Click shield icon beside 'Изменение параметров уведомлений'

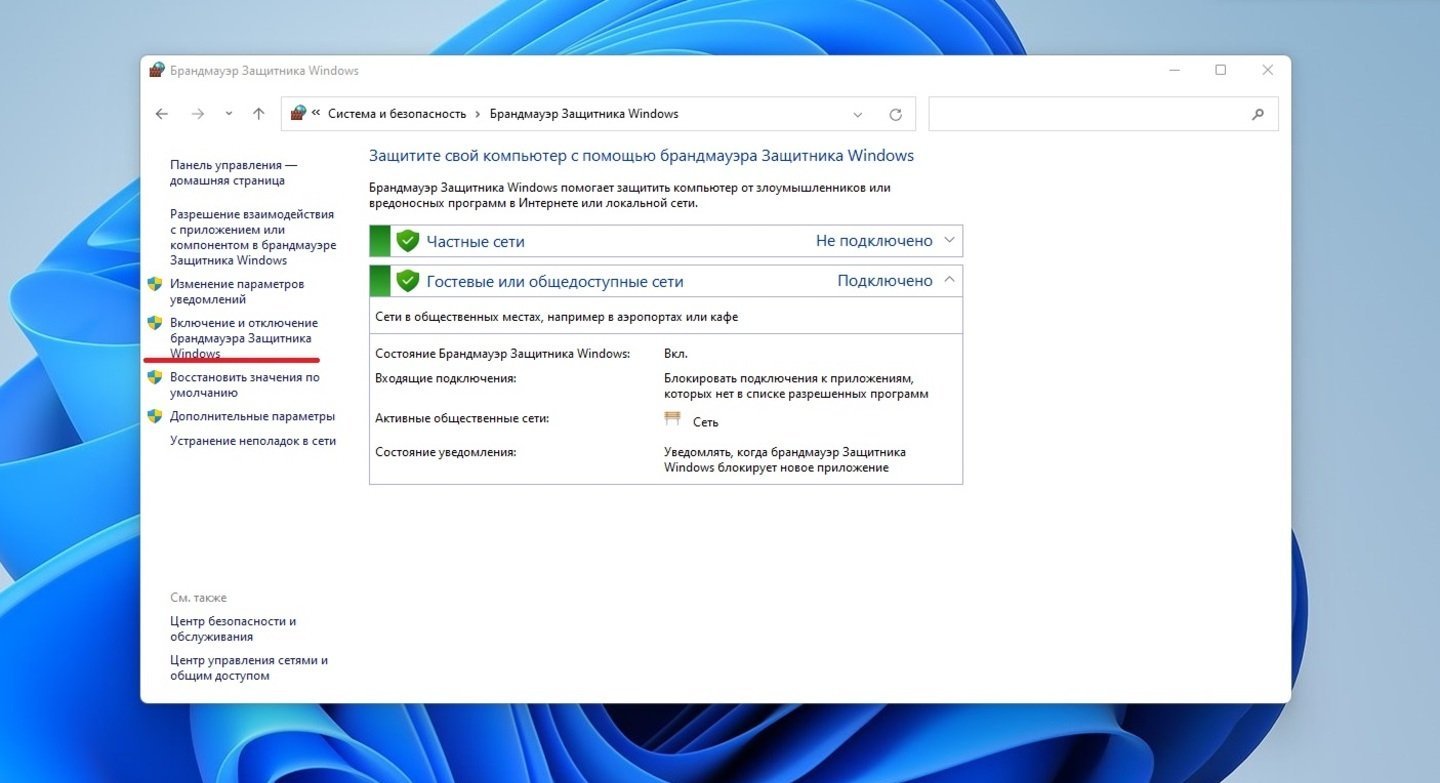click(x=155, y=284)
